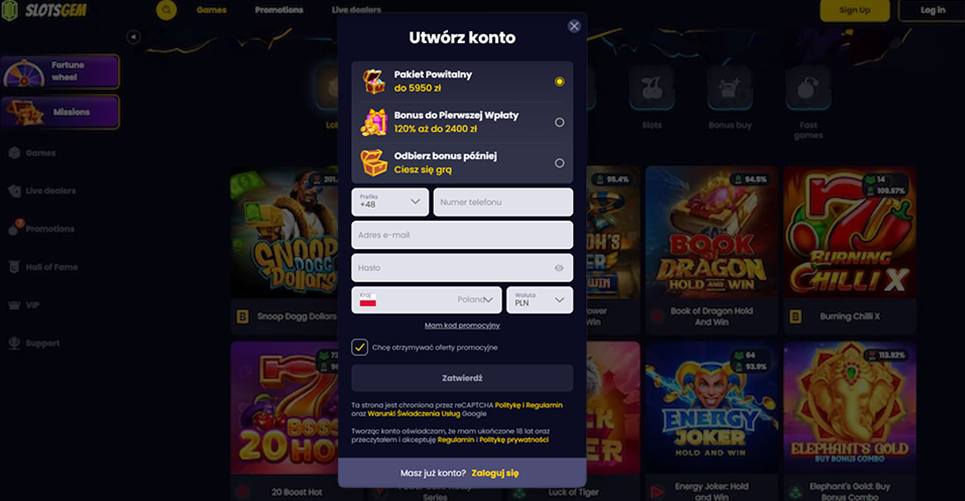
Task: Select Odbierz bonus później radio option
Action: tap(559, 163)
